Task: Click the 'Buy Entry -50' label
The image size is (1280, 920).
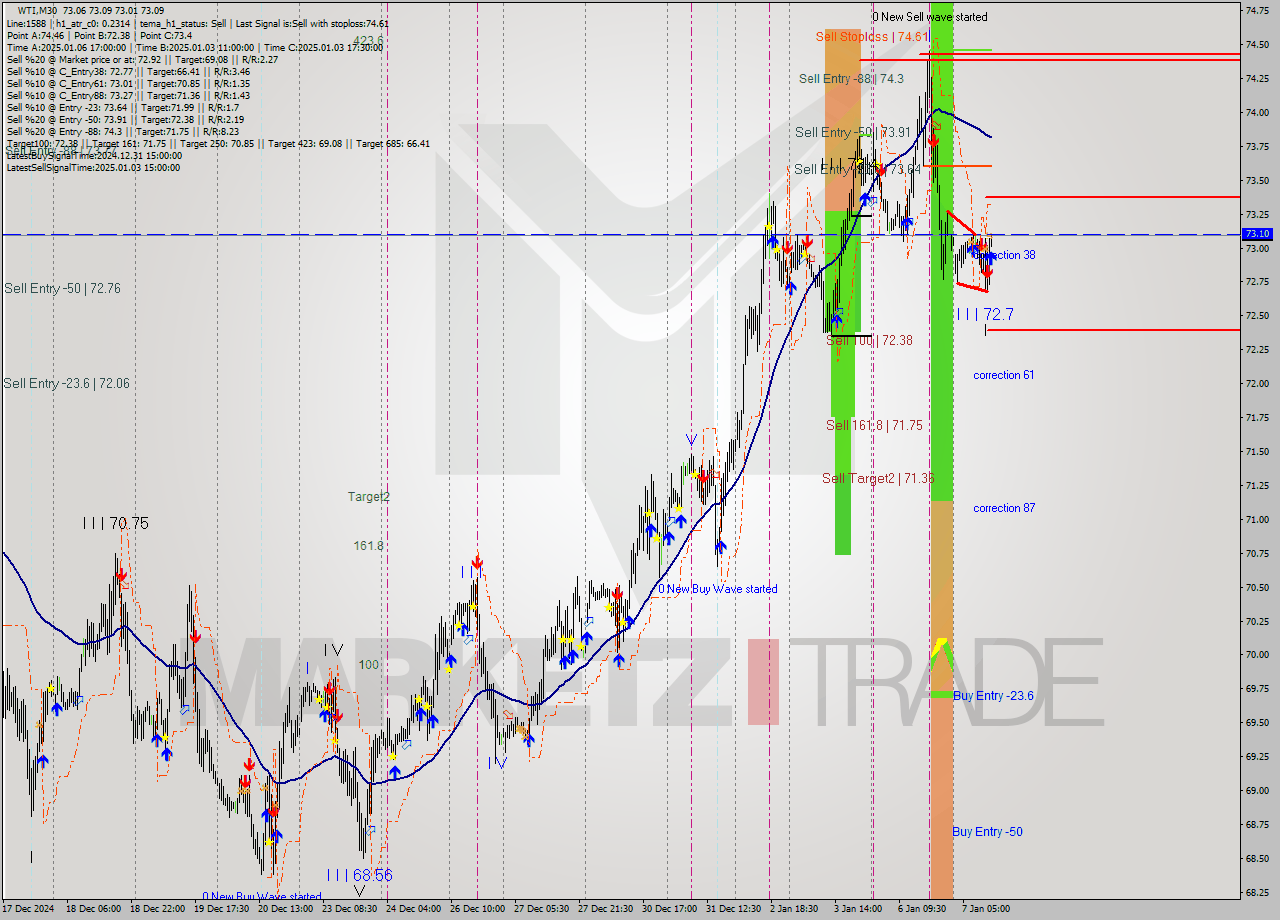Action: tap(987, 832)
